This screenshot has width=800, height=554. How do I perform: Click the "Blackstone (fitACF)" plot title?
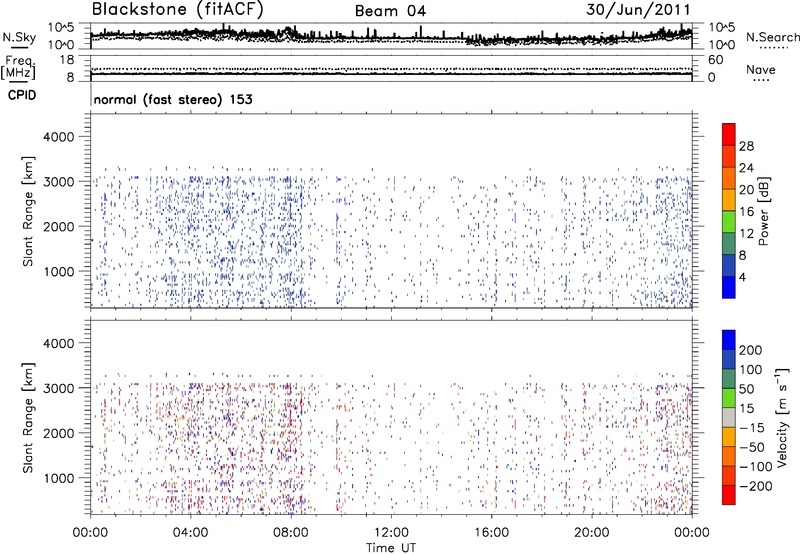click(x=177, y=10)
